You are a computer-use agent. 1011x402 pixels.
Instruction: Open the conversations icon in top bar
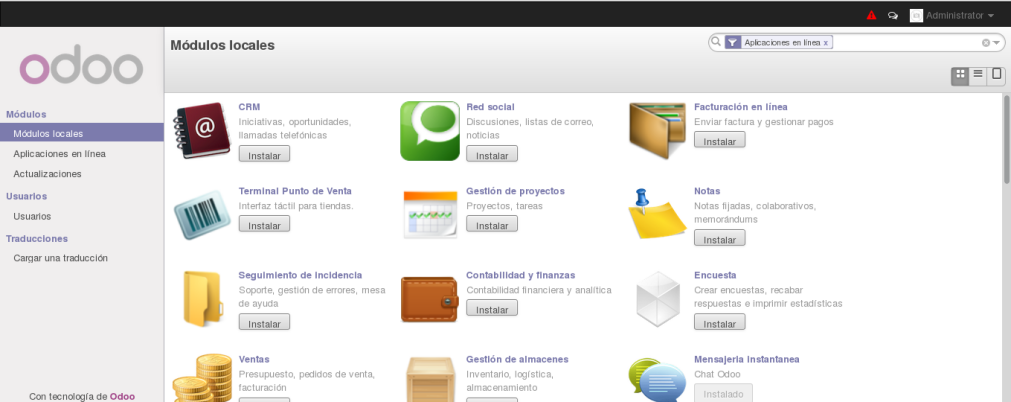893,15
